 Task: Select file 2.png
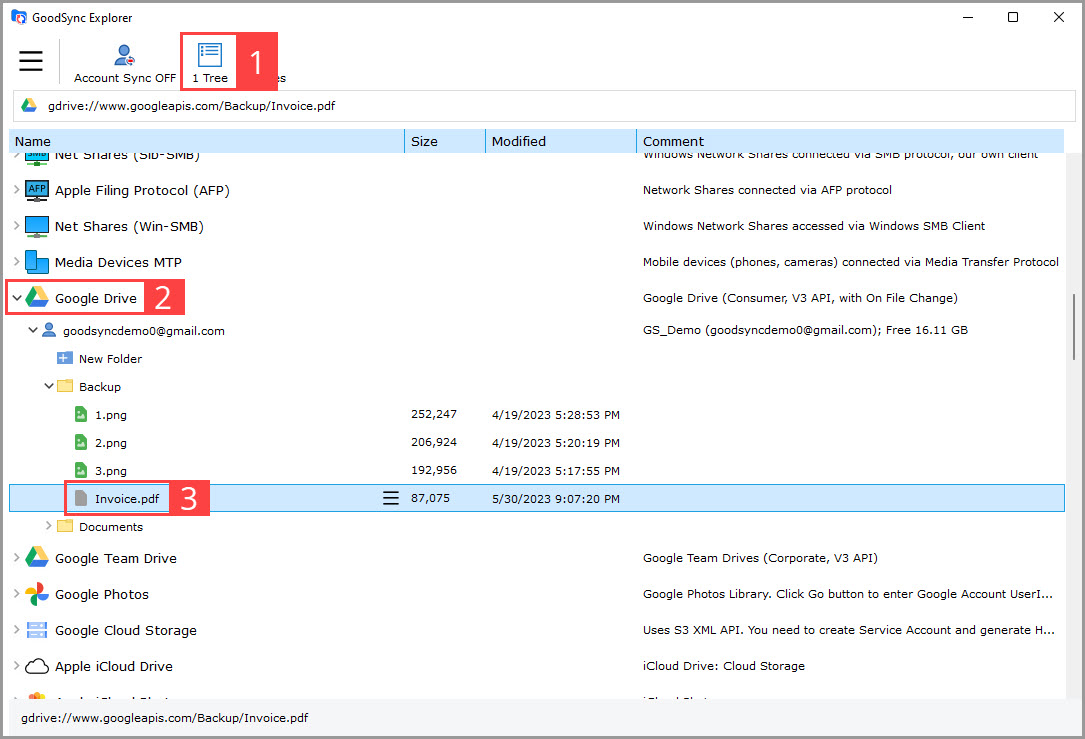tap(111, 443)
